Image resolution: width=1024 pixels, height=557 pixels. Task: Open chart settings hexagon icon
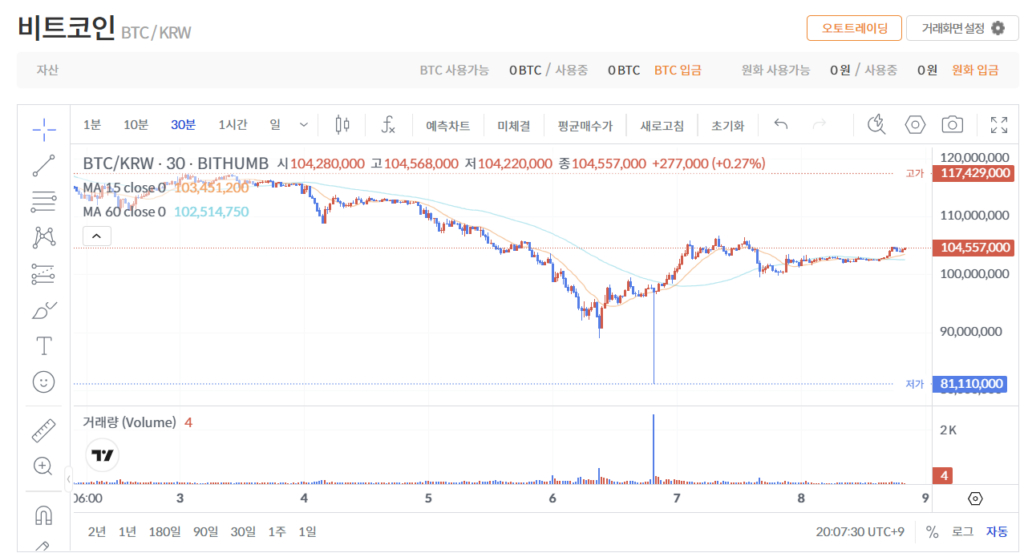point(915,124)
